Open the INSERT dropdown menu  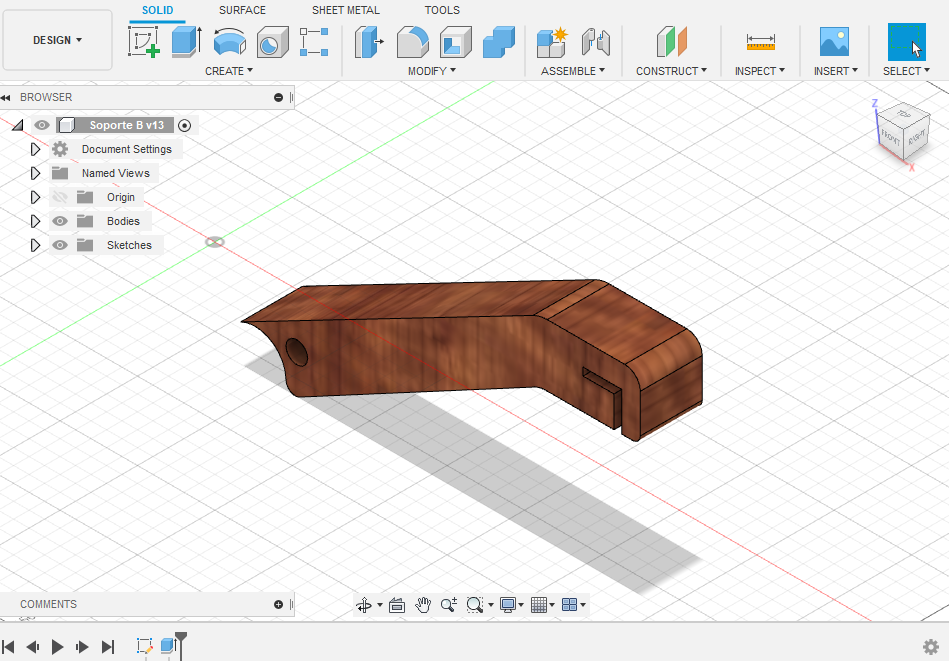tap(835, 71)
